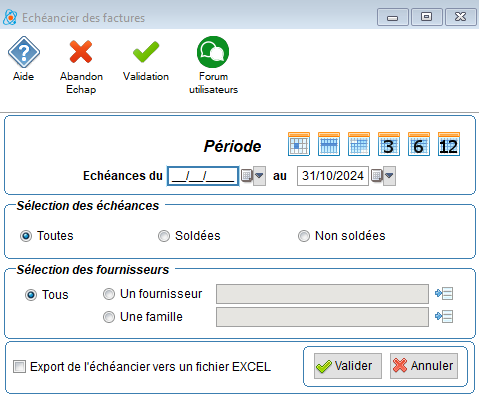Viewport: 479px width, 397px height.
Task: Open the Forum utilisateurs icon
Action: point(213,52)
